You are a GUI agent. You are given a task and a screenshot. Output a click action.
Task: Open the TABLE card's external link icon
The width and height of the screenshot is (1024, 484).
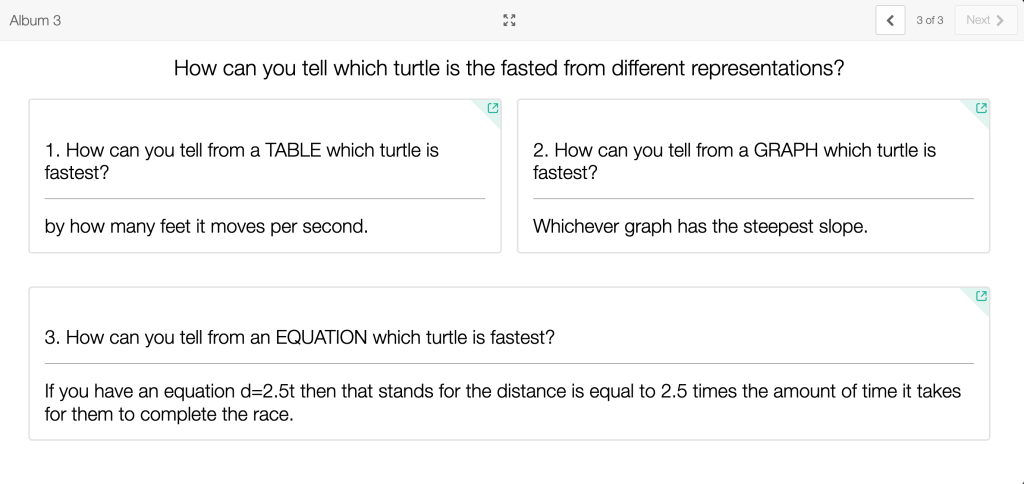[x=492, y=108]
